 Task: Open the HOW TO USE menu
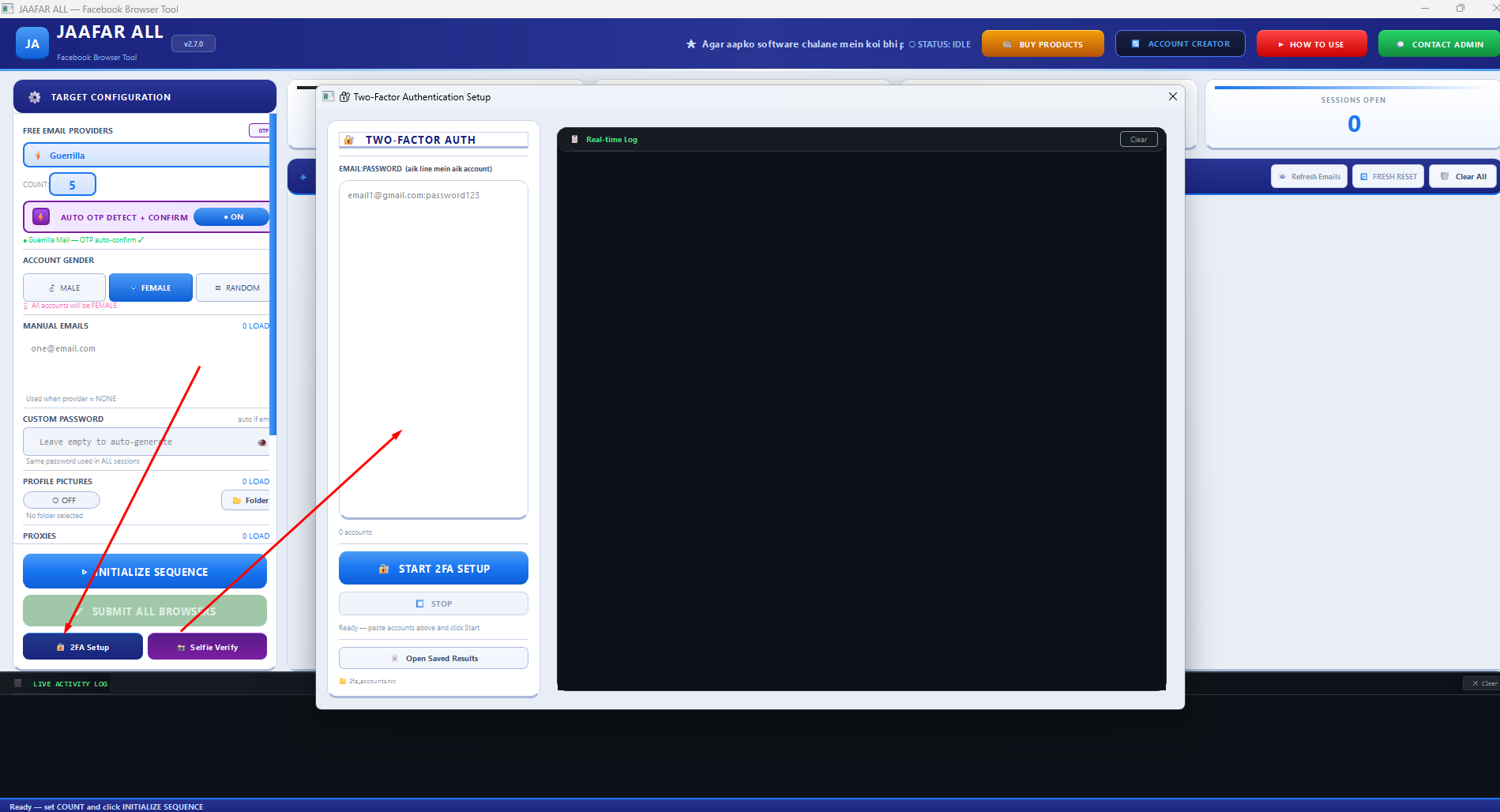[1311, 44]
